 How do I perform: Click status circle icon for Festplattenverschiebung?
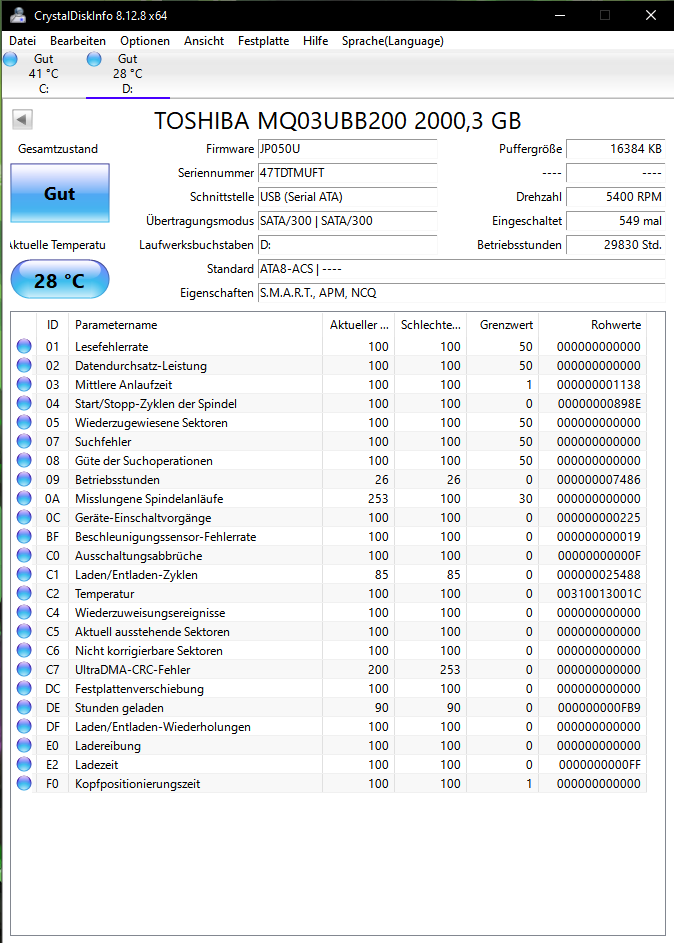click(24, 688)
